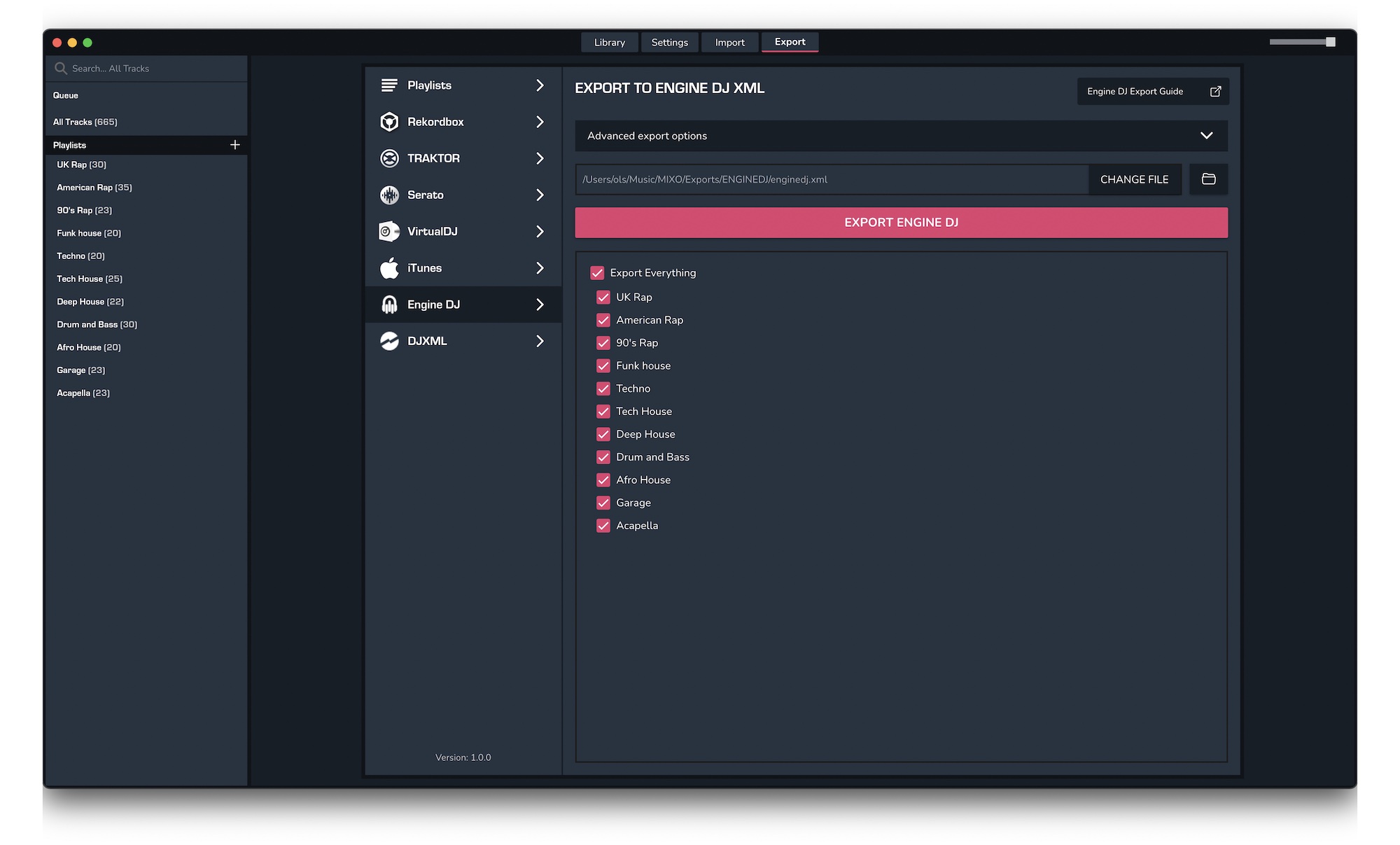The image size is (1400, 845).
Task: Open iTunes export via its chevron
Action: pos(540,267)
